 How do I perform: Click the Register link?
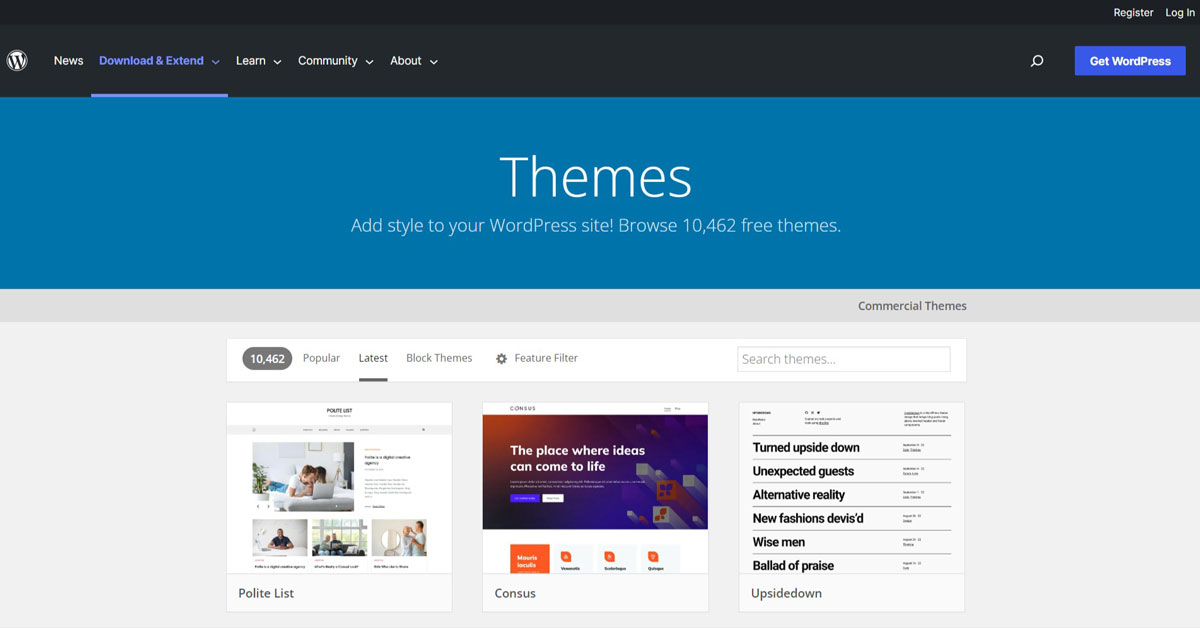coord(1133,13)
